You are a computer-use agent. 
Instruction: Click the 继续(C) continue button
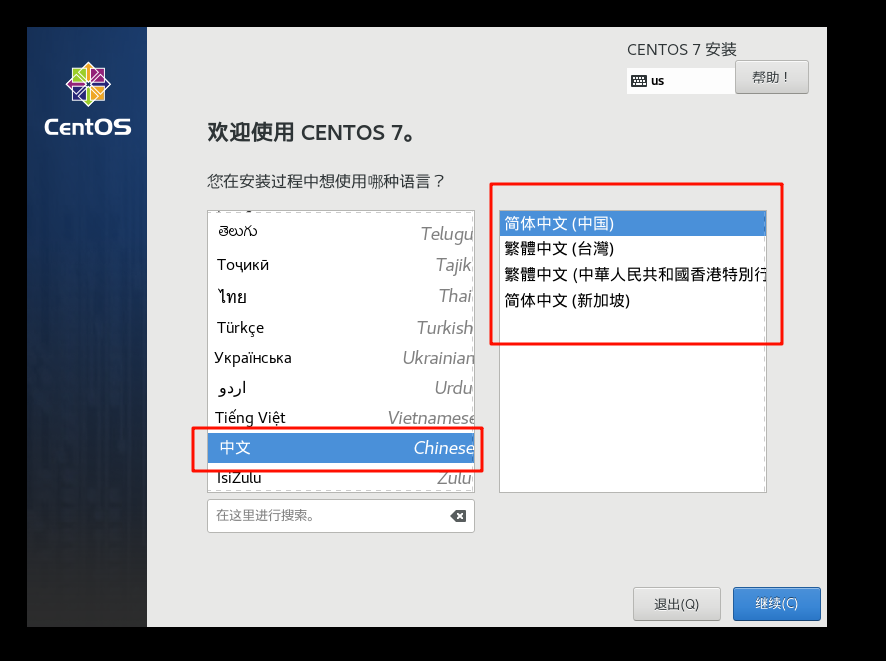pos(777,604)
